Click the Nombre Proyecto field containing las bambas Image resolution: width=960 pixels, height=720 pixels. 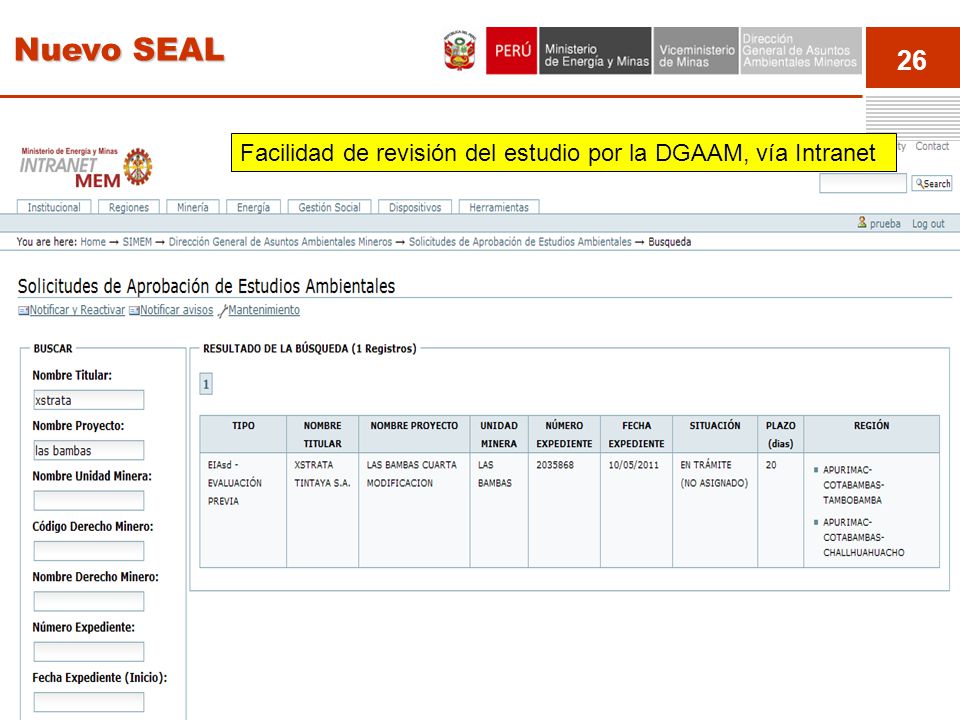coord(89,450)
